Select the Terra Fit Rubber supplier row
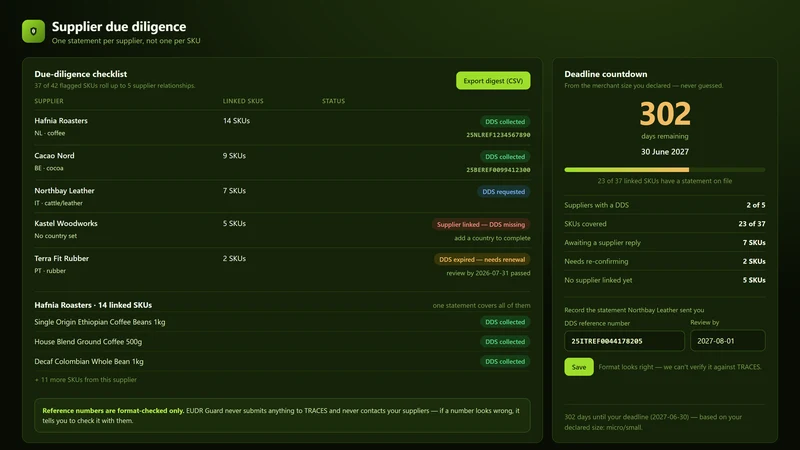 [282, 265]
